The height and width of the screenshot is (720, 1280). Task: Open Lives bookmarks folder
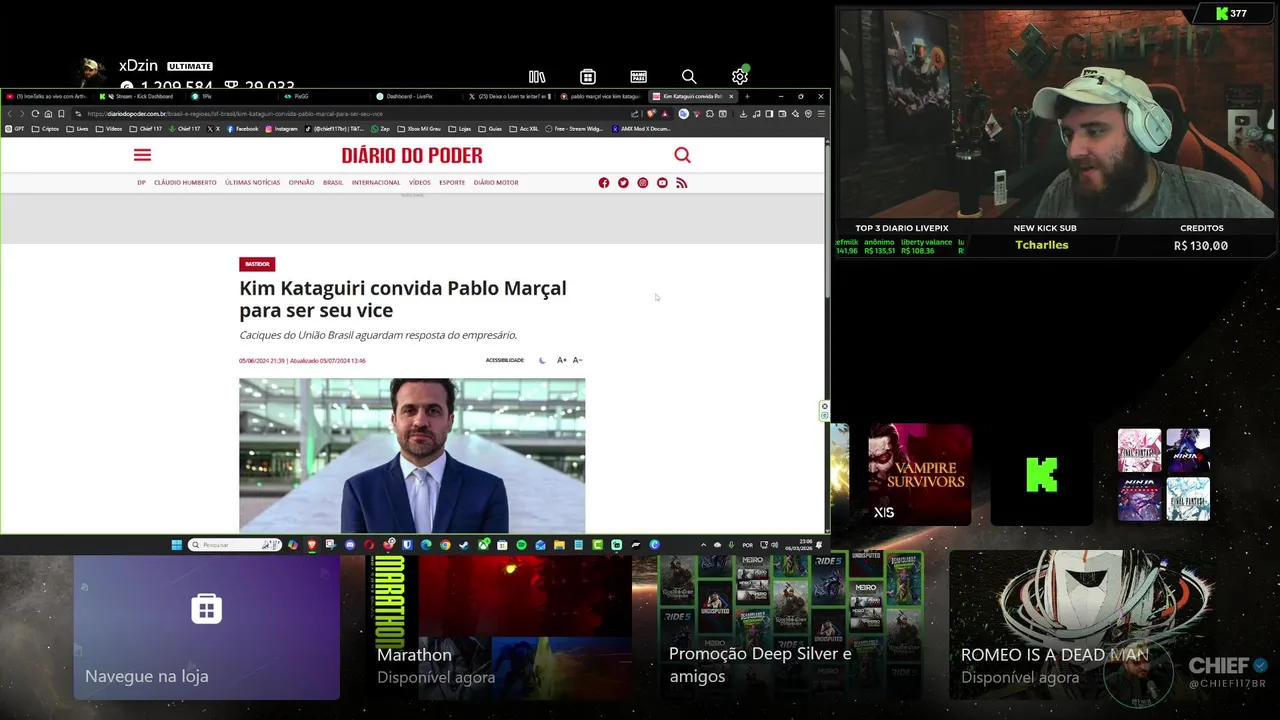pos(77,129)
